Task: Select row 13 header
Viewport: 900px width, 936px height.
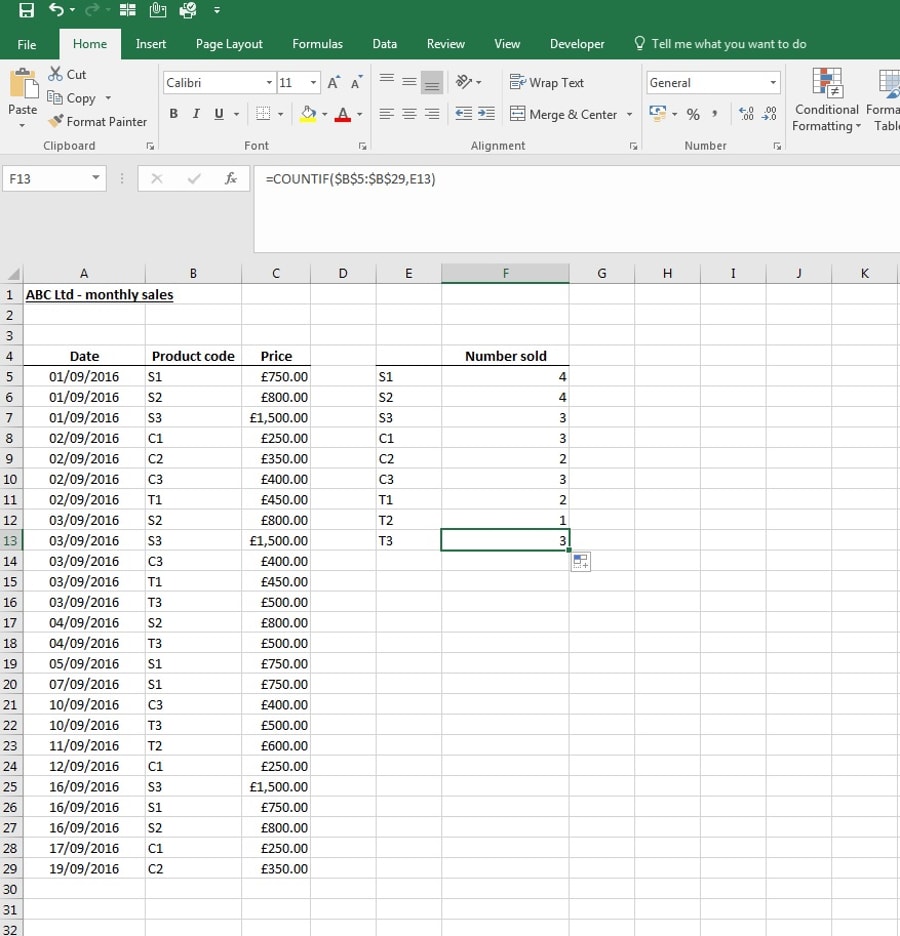Action: (x=11, y=540)
